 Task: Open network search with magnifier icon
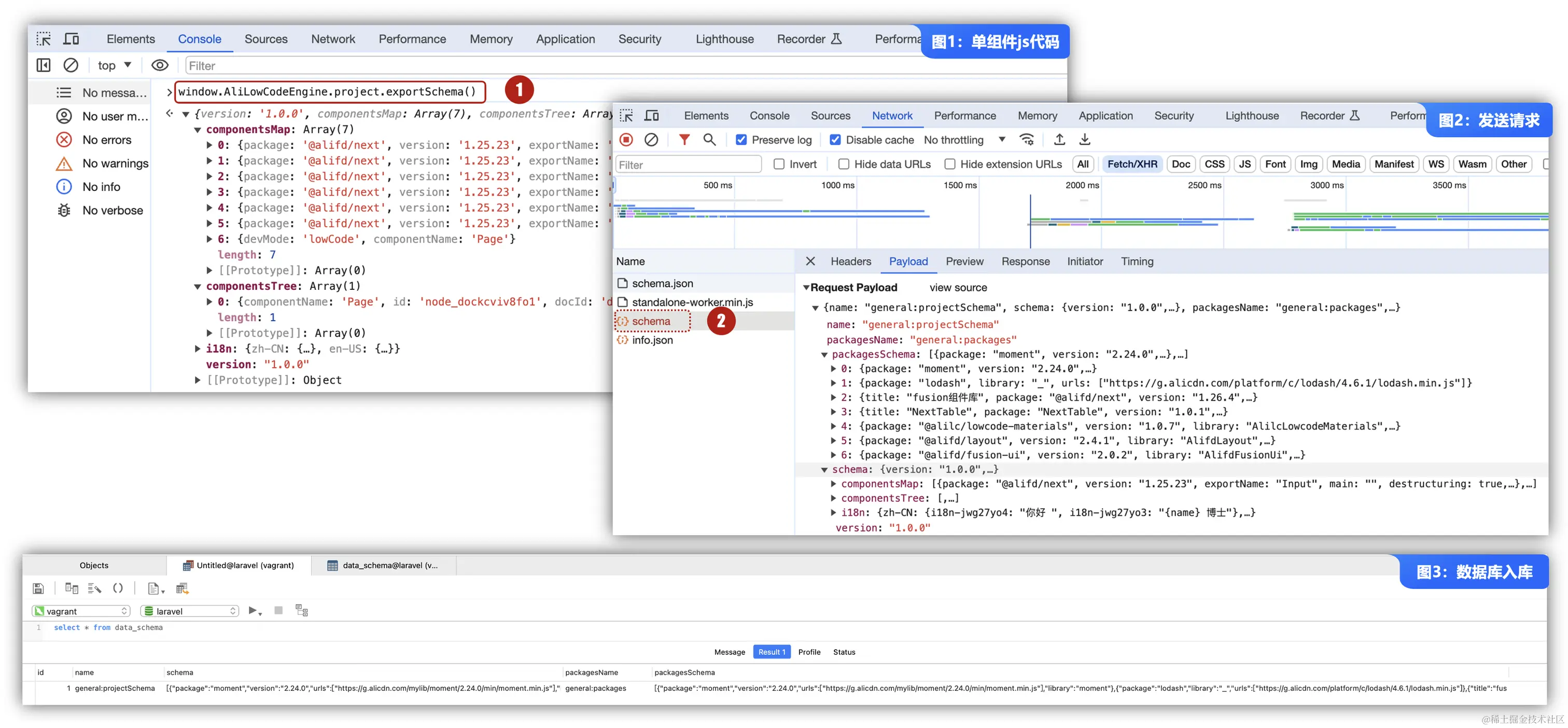(709, 140)
